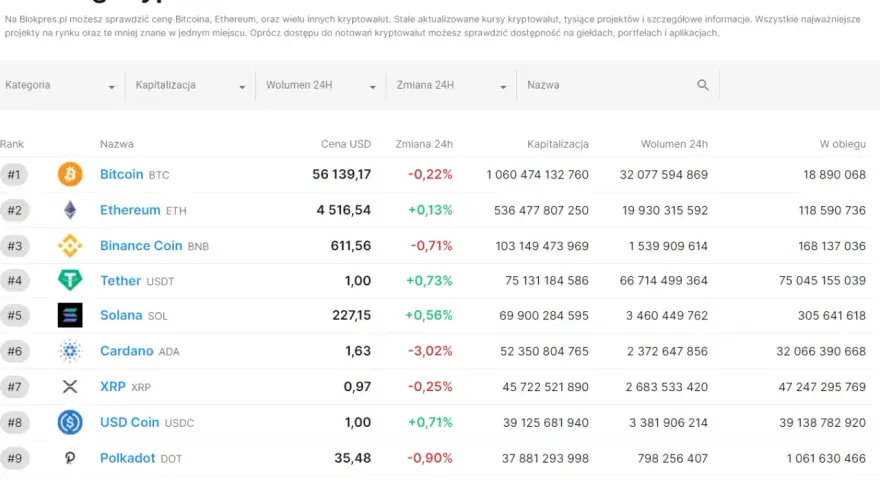Click the BTC ticker label

(x=159, y=175)
